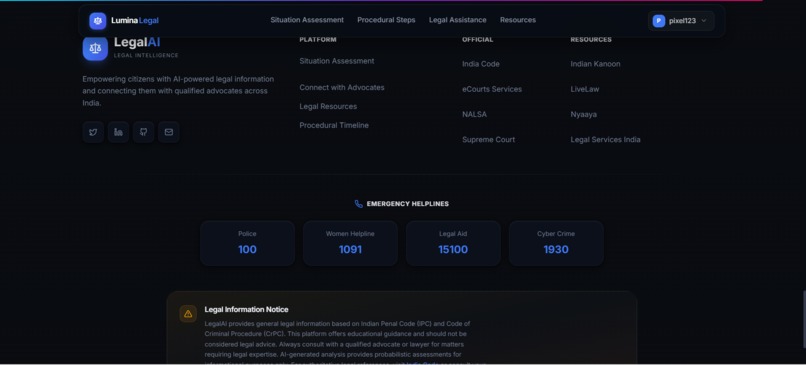806x365 pixels.
Task: Click the OFFICIAL column heading
Action: (477, 40)
